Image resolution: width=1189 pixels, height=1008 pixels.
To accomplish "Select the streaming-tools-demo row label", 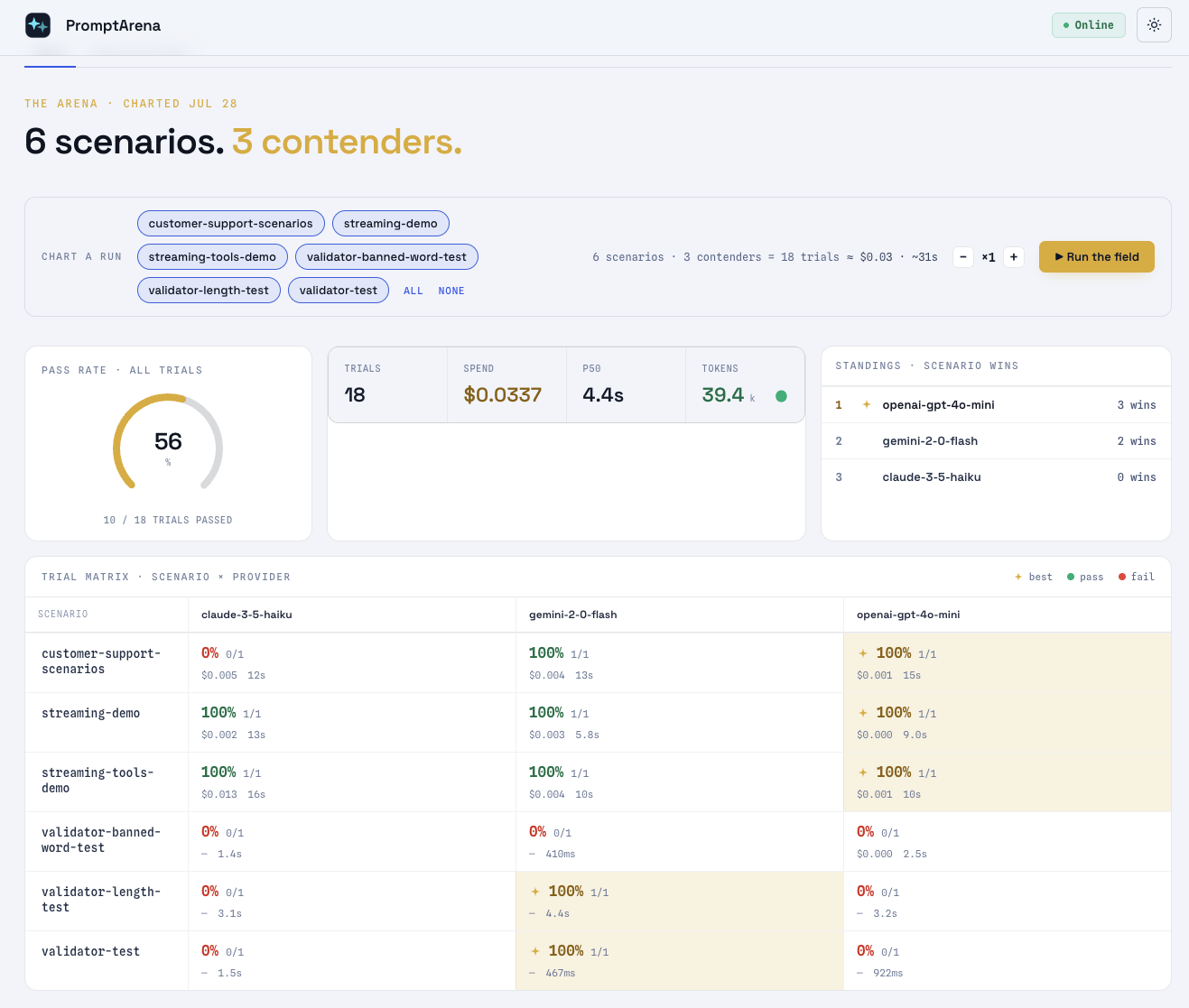I will (98, 781).
